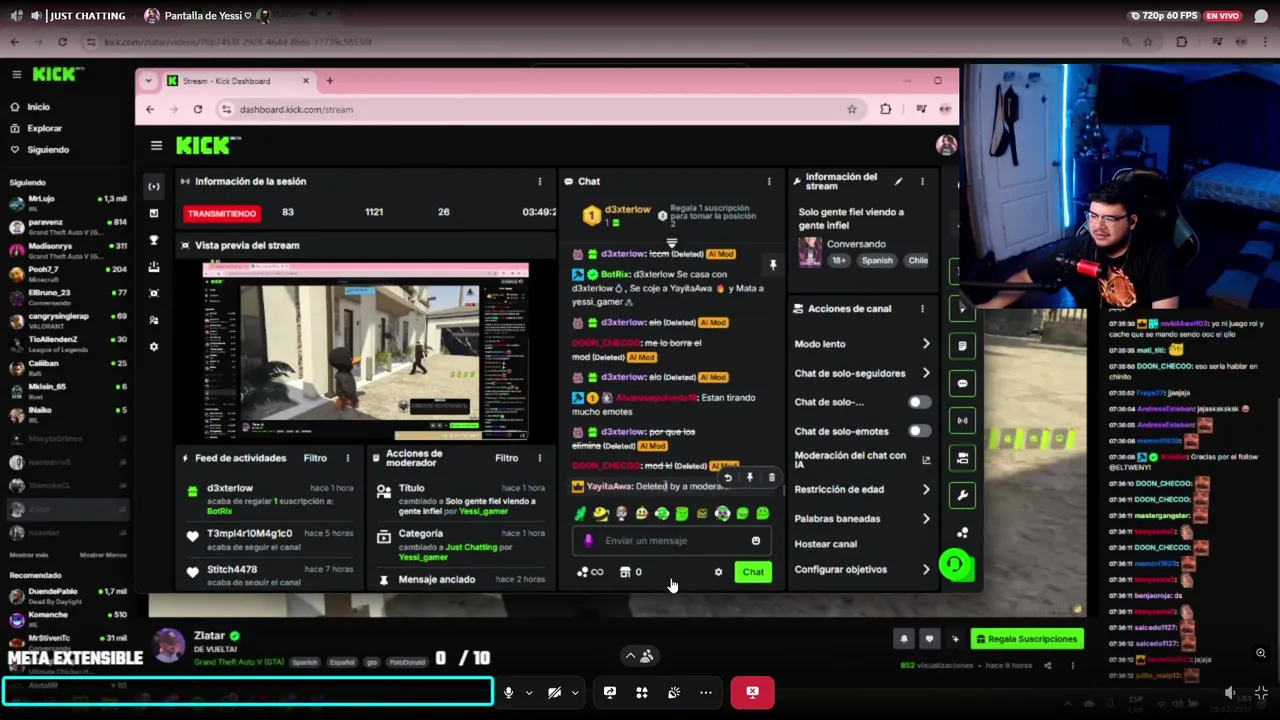This screenshot has width=1280, height=720.
Task: Open more options ellipsis in call toolbar
Action: 706,692
